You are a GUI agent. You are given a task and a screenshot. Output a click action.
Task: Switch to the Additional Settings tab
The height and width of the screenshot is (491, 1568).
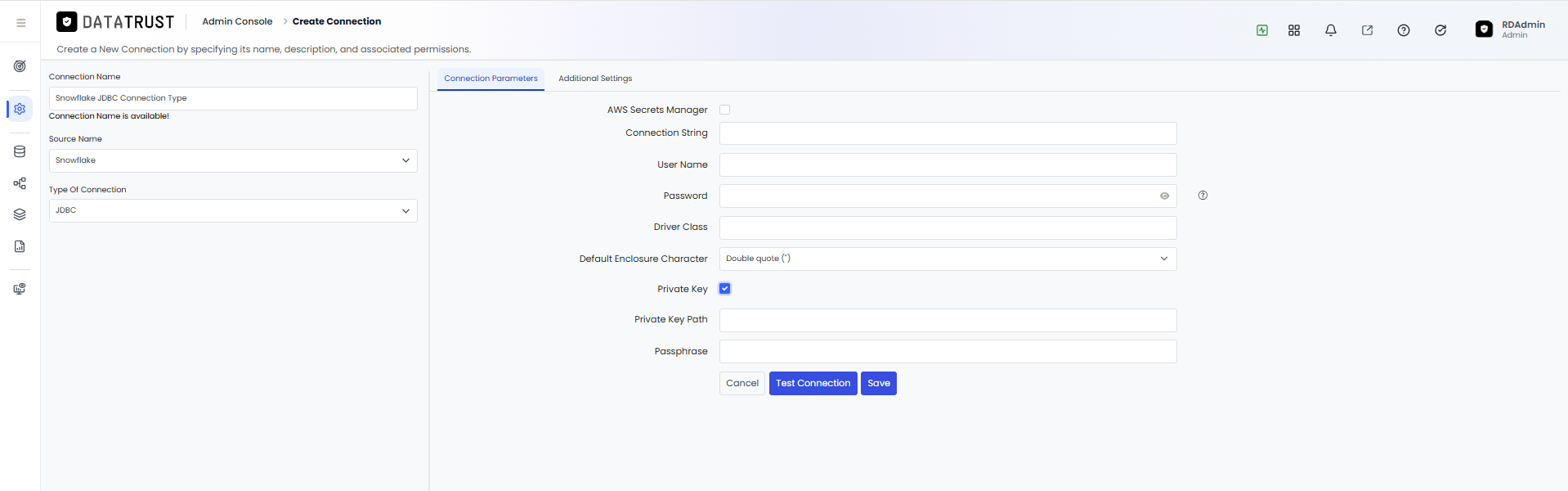[x=595, y=79]
